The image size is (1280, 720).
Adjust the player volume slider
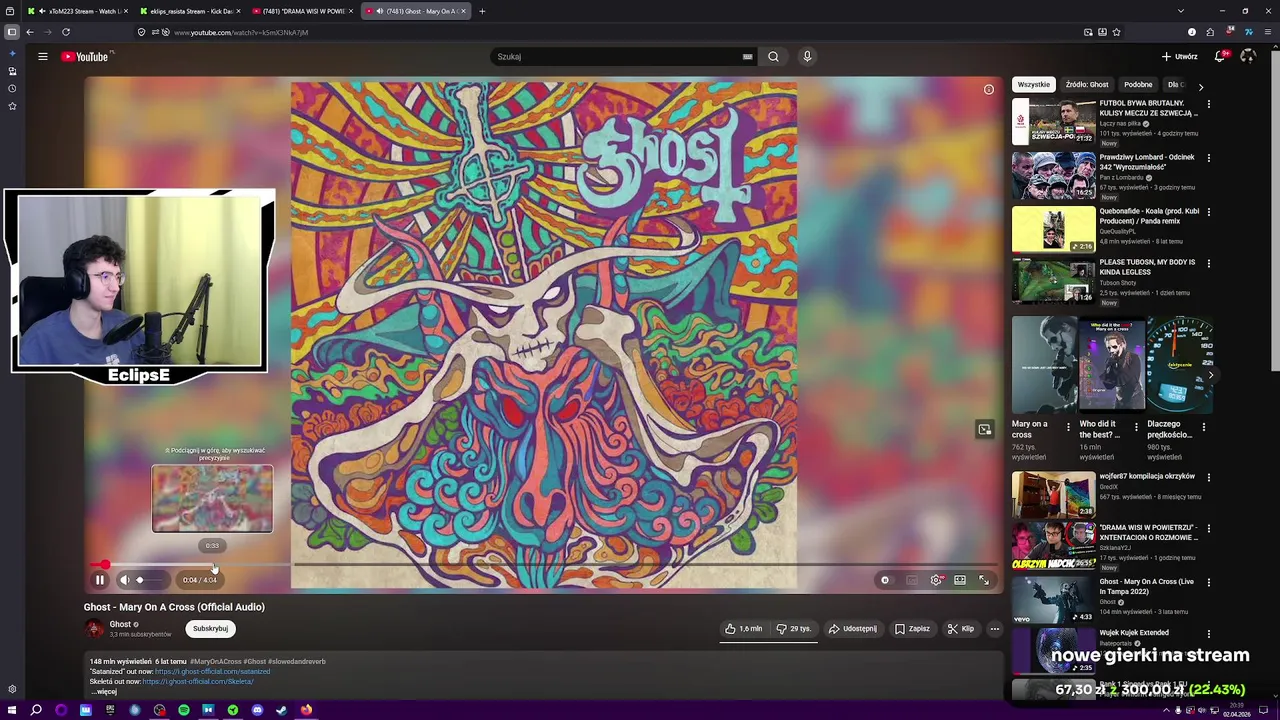tap(150, 580)
